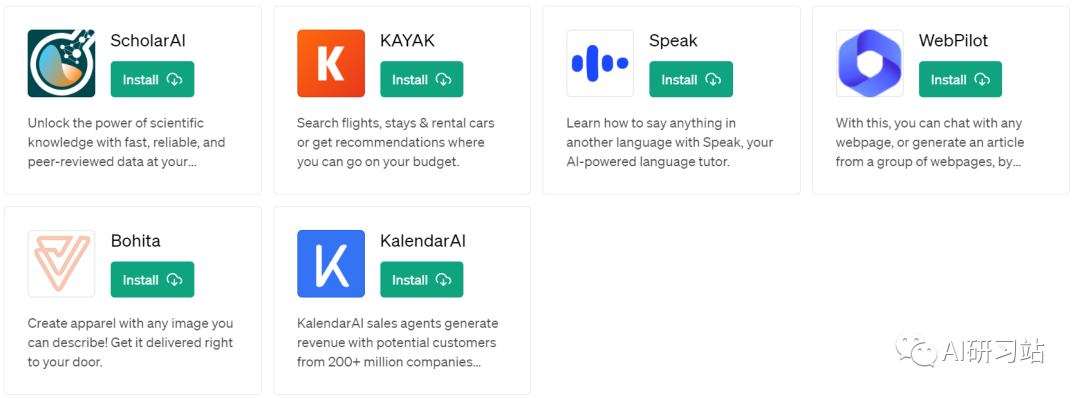Click the Speak audio-wave logo
Screen dimensions: 1080x398
coord(600,63)
